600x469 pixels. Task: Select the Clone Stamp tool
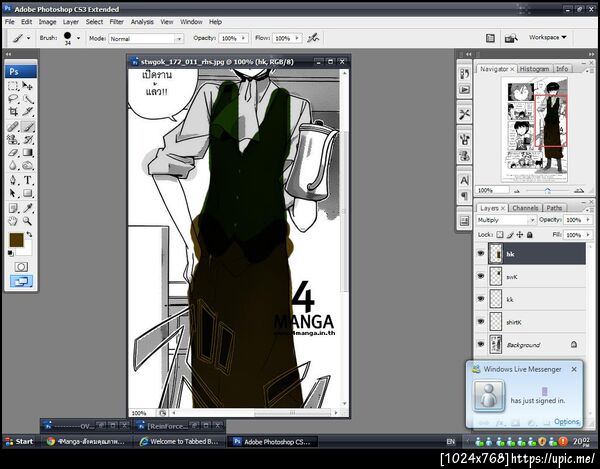pos(13,140)
